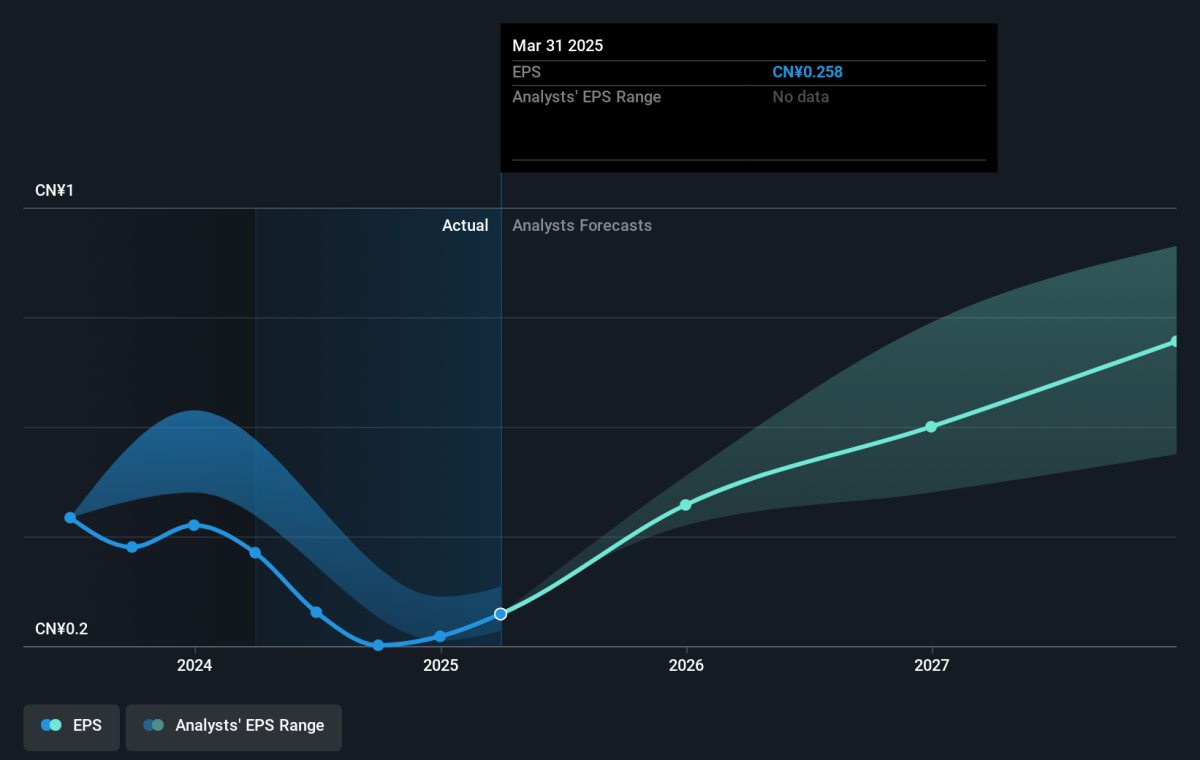The width and height of the screenshot is (1200, 760).
Task: Click the 2026 x-axis label
Action: 686,665
